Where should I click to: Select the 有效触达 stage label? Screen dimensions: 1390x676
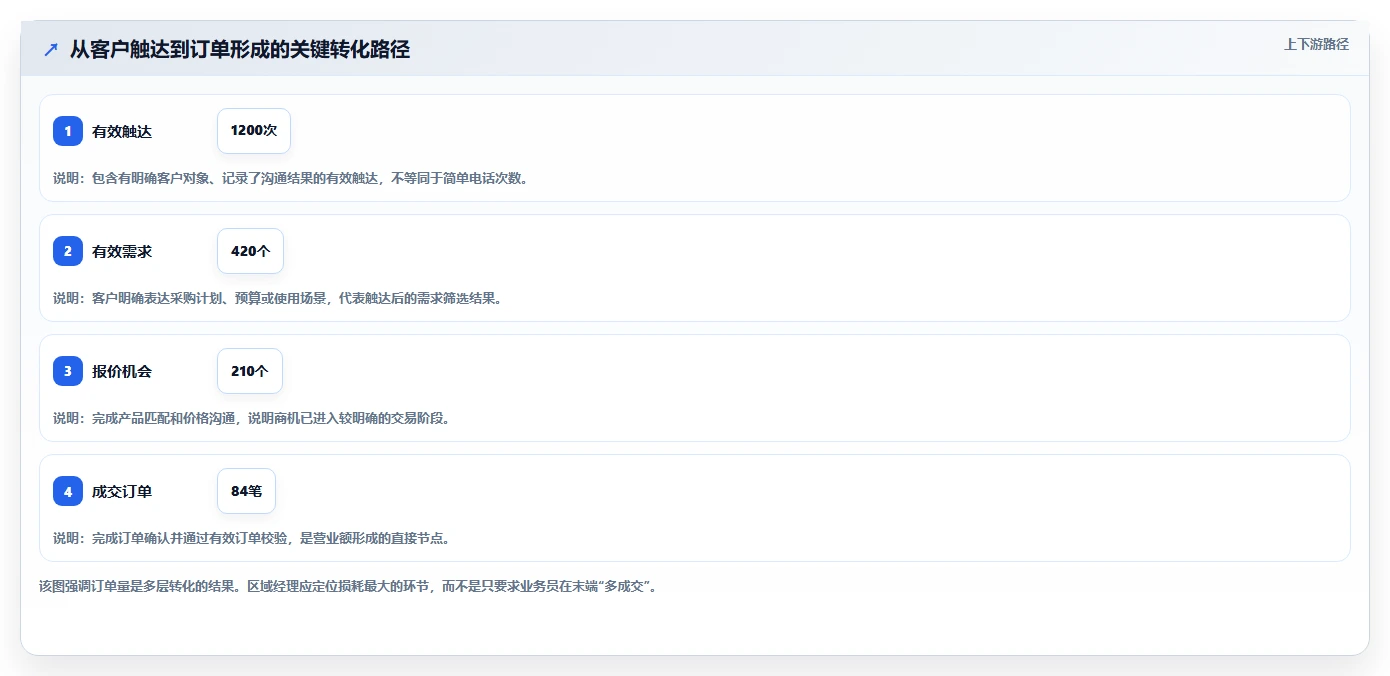122,132
